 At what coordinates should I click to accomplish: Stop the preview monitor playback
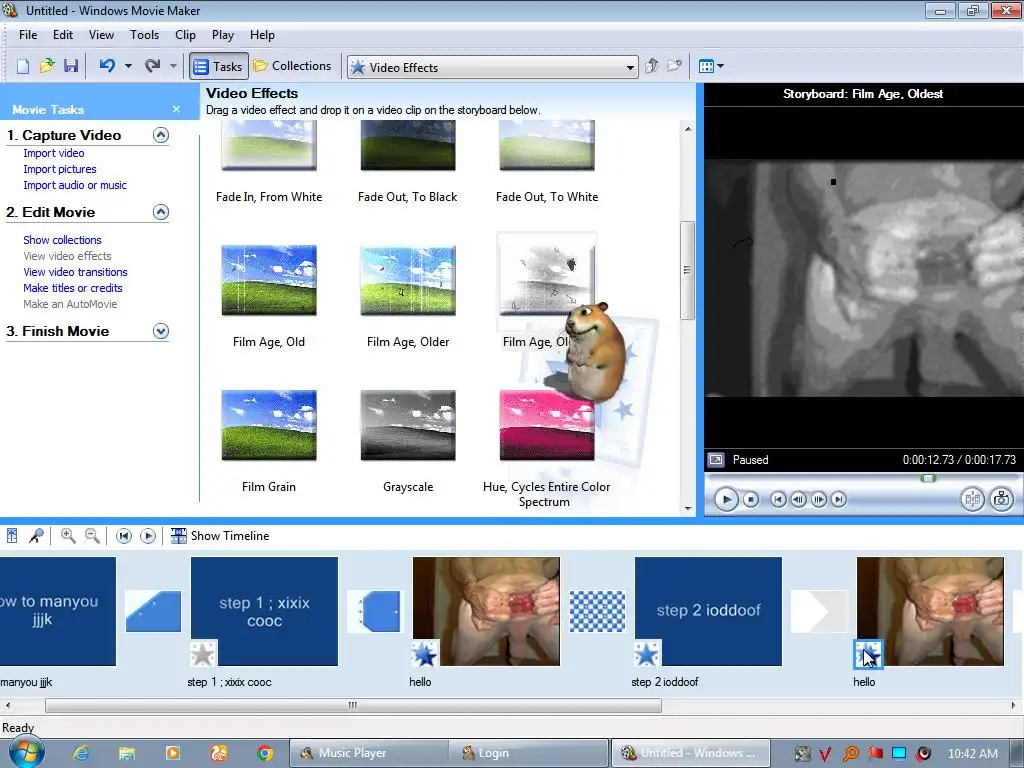pos(751,500)
